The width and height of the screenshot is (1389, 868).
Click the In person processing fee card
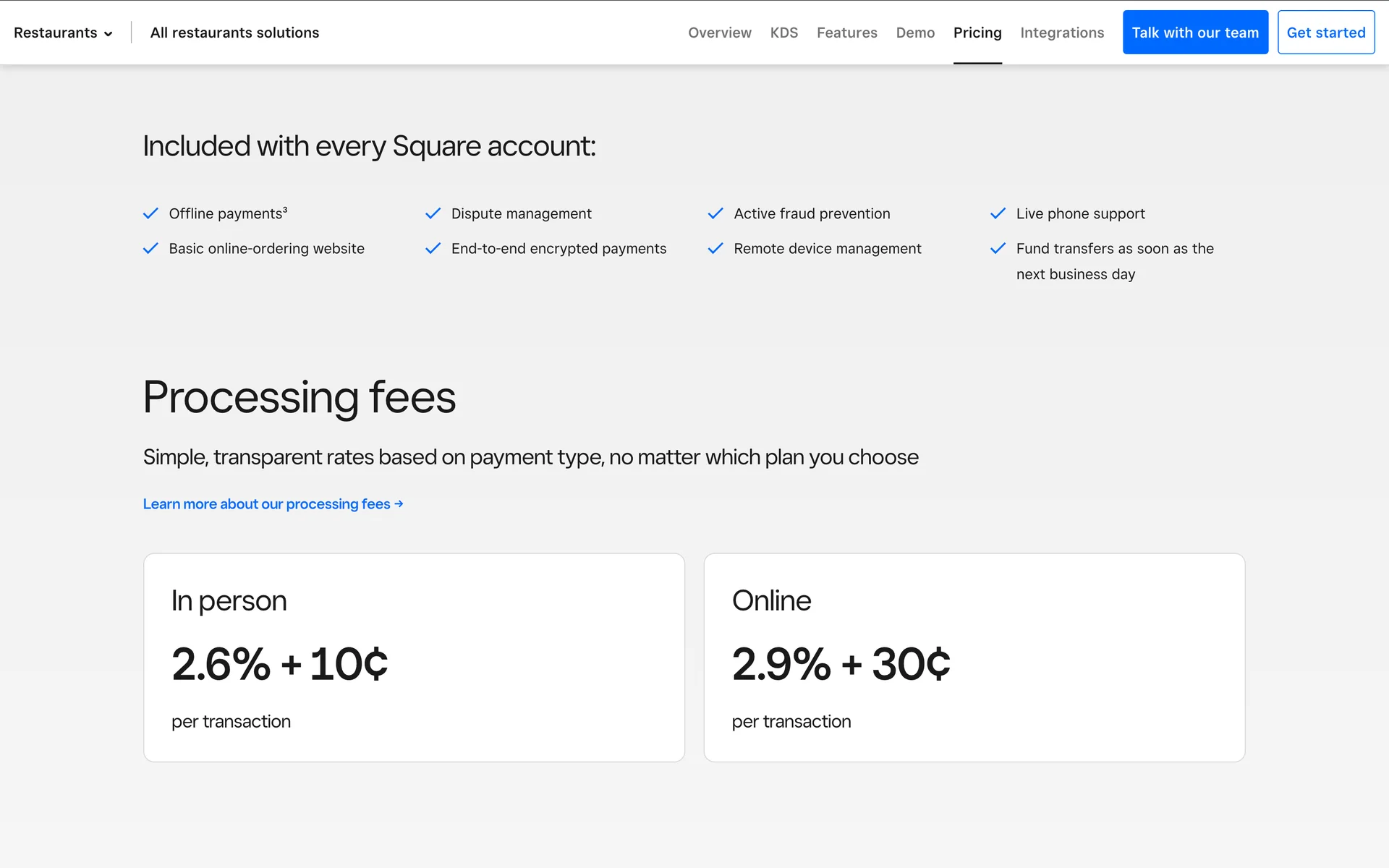[414, 657]
